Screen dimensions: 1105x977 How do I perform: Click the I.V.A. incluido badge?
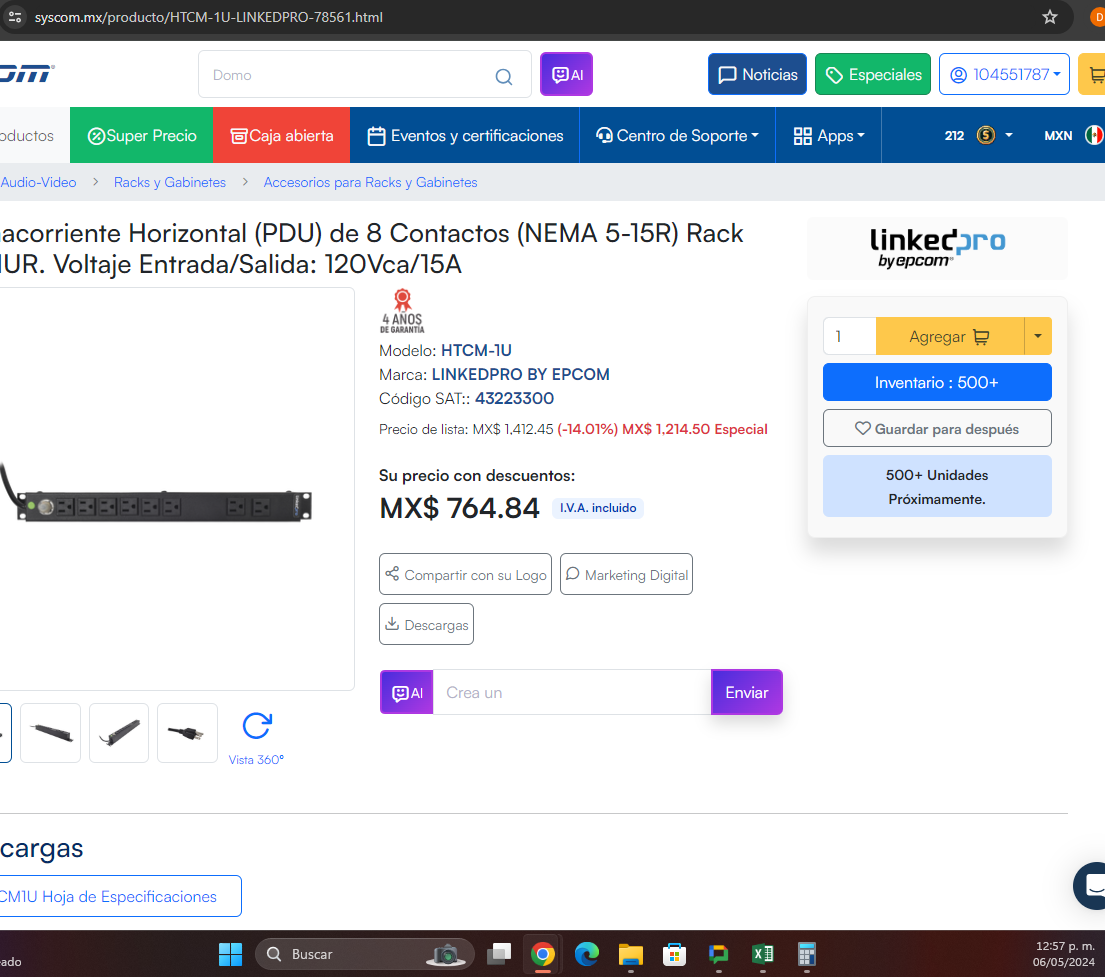(598, 508)
